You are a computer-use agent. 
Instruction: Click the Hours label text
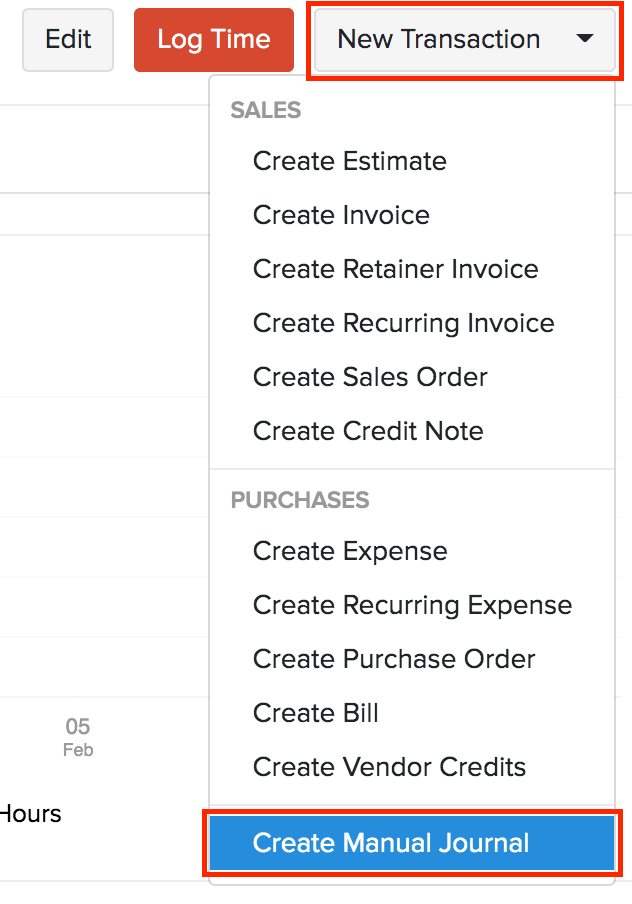click(31, 814)
